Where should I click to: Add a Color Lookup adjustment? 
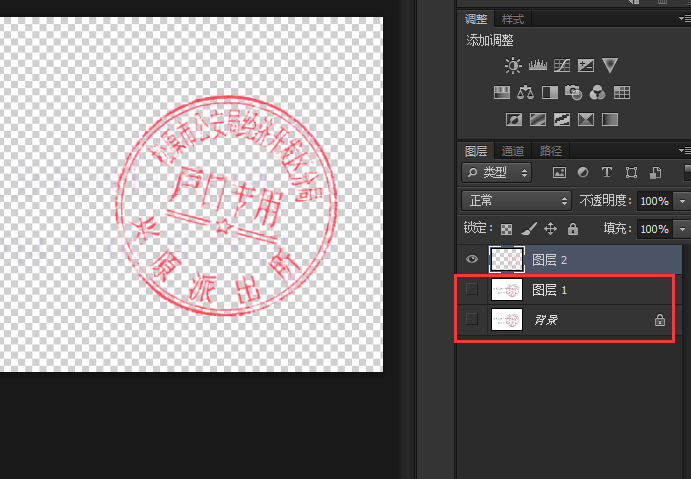tap(622, 93)
